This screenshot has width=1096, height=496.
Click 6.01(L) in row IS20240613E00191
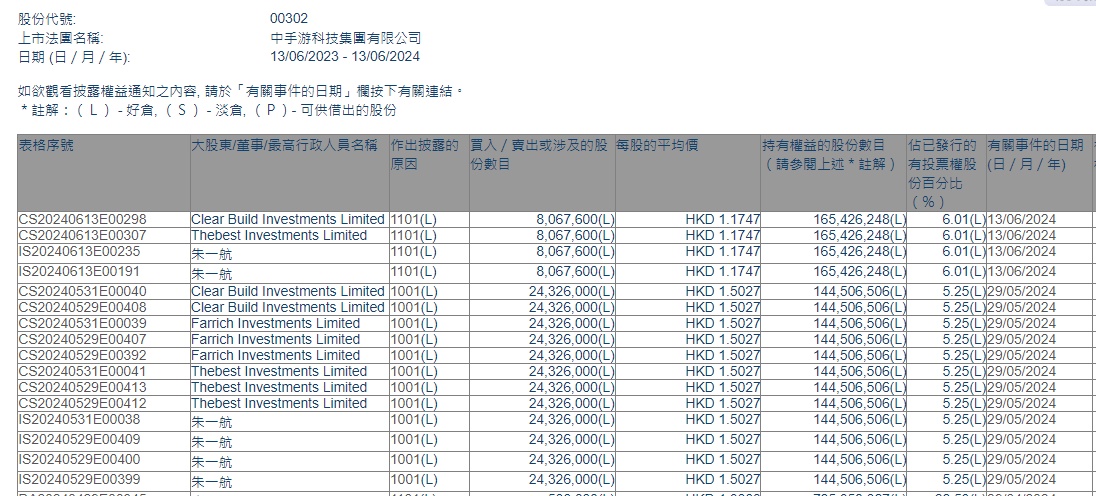(964, 272)
